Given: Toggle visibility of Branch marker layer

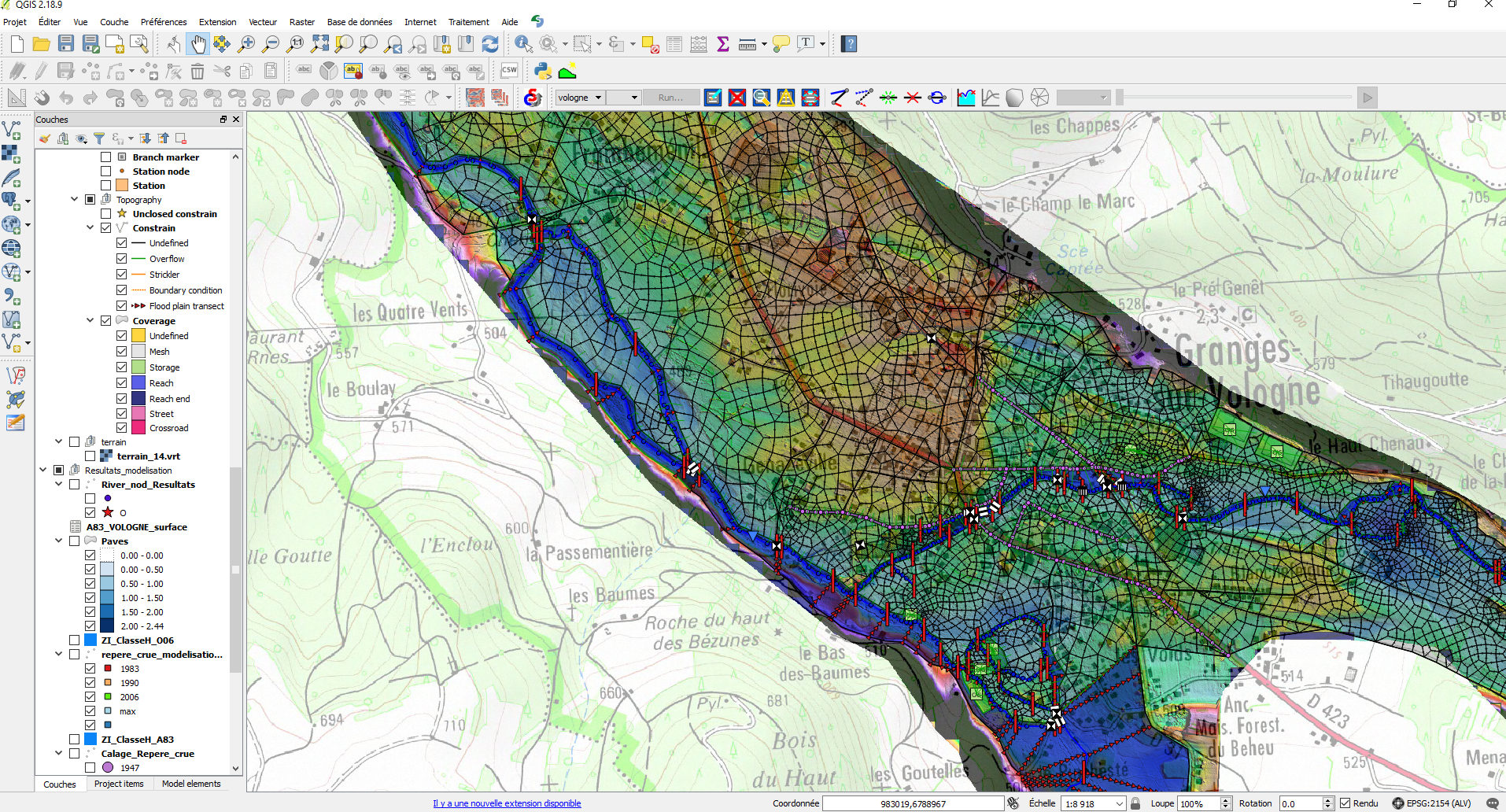Looking at the screenshot, I should pos(105,157).
